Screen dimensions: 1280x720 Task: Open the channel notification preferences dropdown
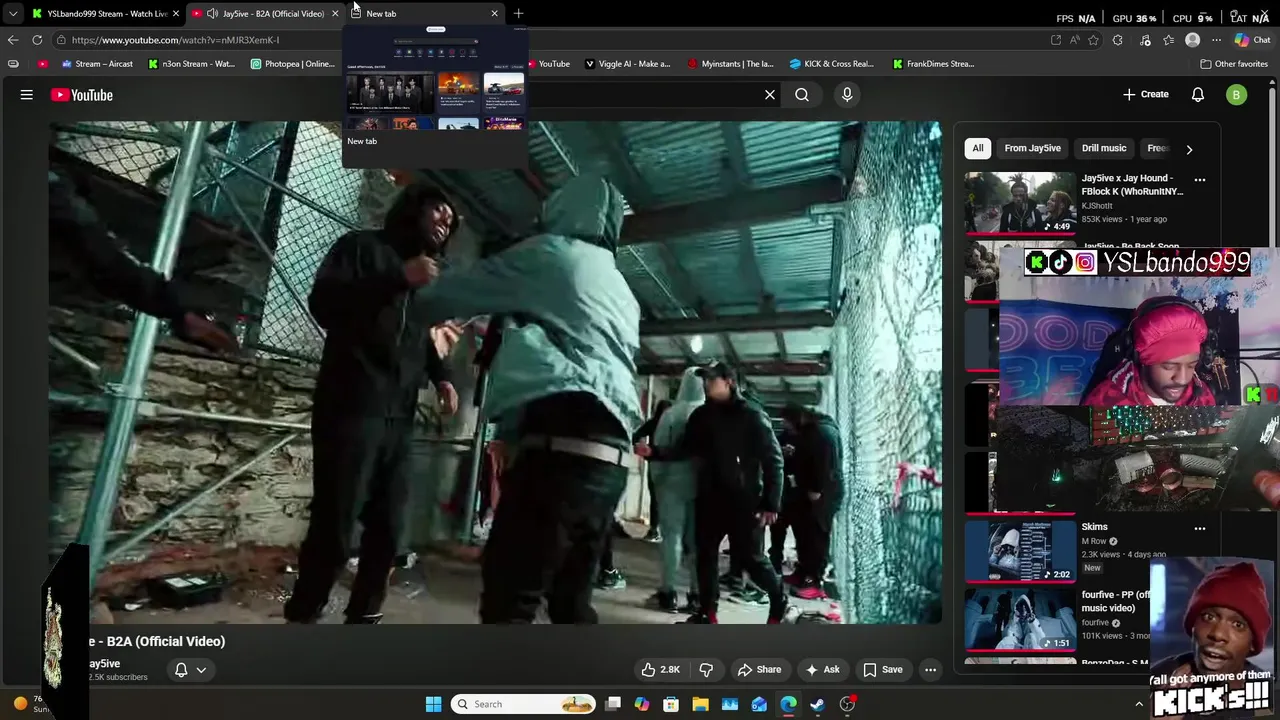coord(190,670)
